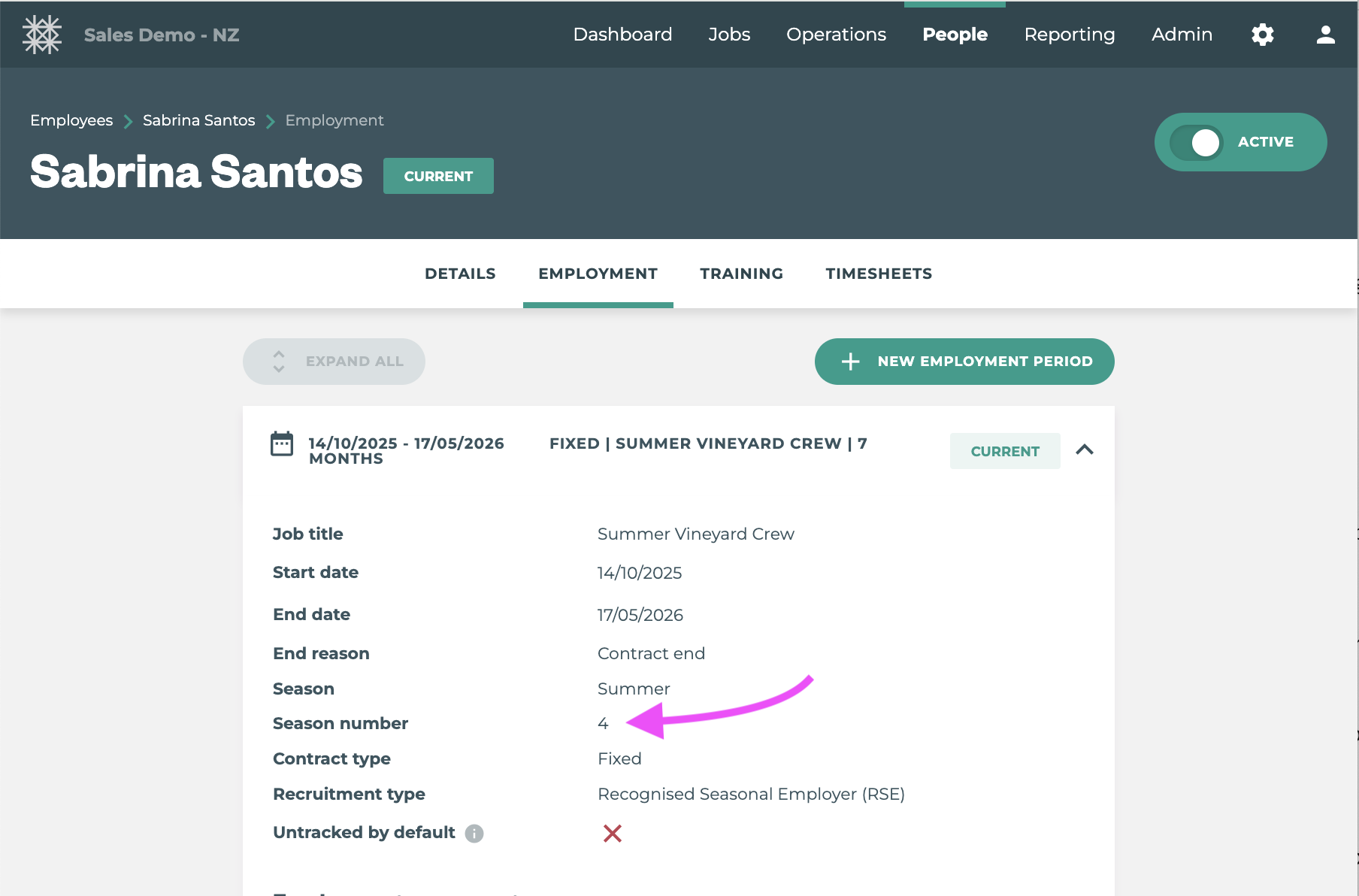Viewport: 1359px width, 896px height.
Task: Click New Employment Period button
Action: [x=984, y=362]
